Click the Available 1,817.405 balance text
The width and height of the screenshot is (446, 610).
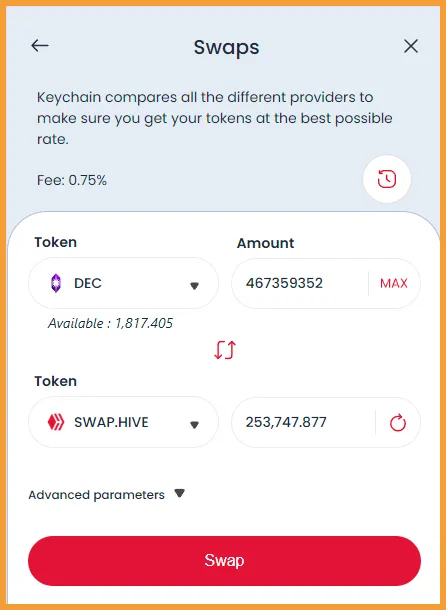[x=110, y=323]
